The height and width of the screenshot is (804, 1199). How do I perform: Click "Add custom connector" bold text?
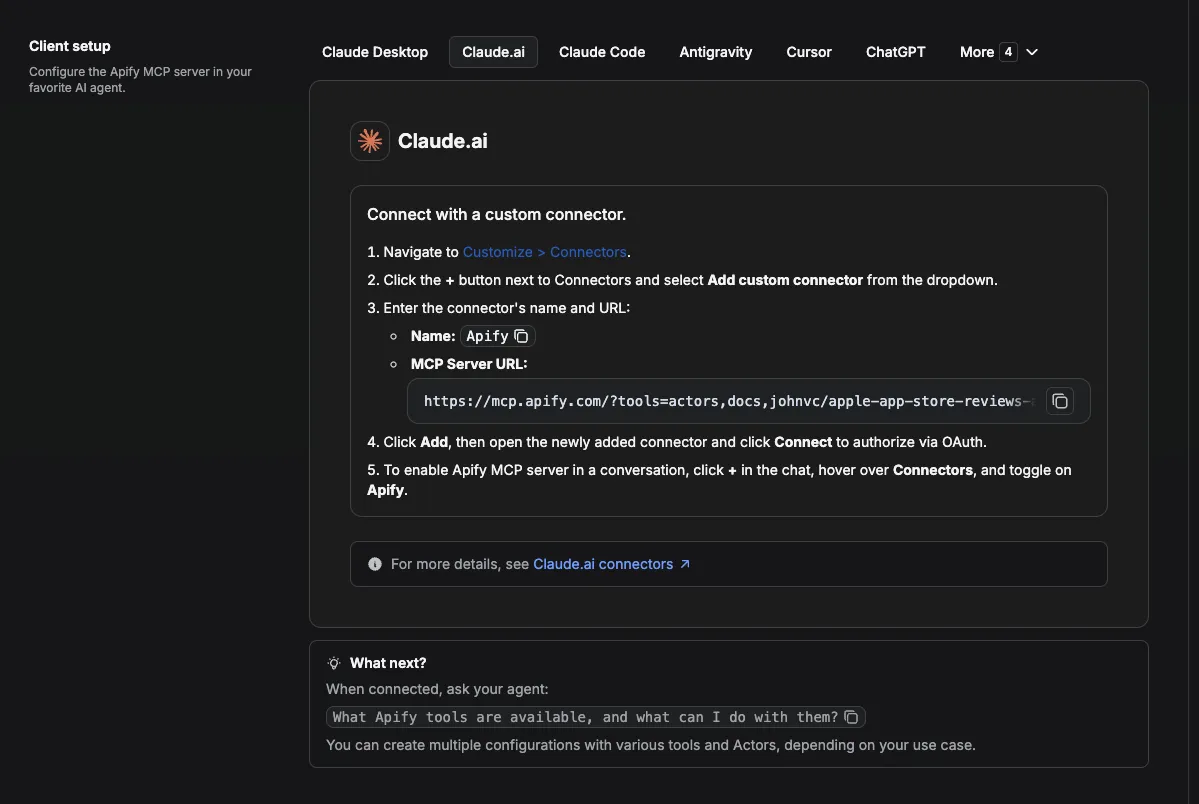click(785, 280)
